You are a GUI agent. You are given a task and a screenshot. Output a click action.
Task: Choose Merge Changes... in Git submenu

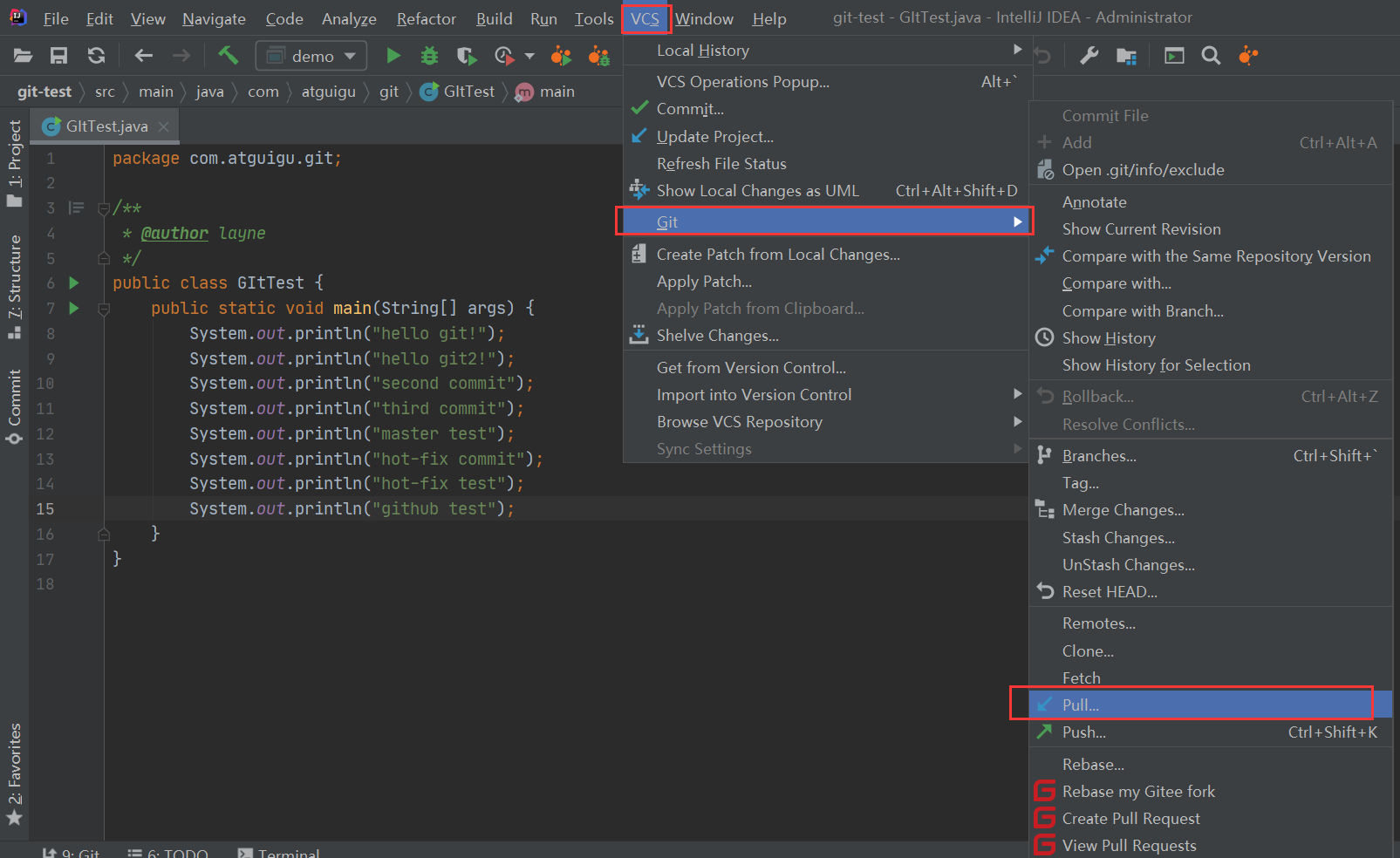[1211, 510]
